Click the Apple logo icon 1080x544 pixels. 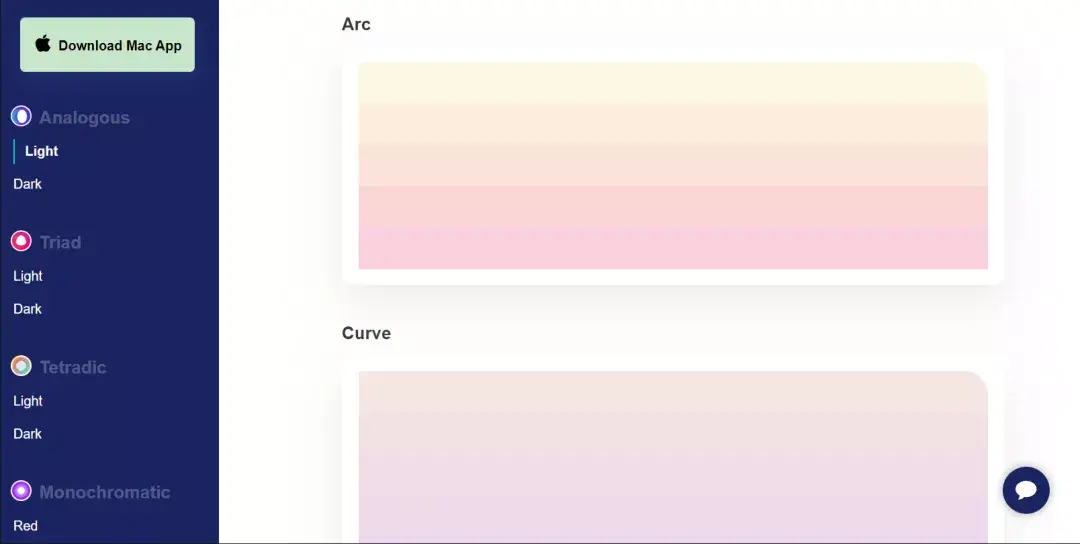point(43,44)
